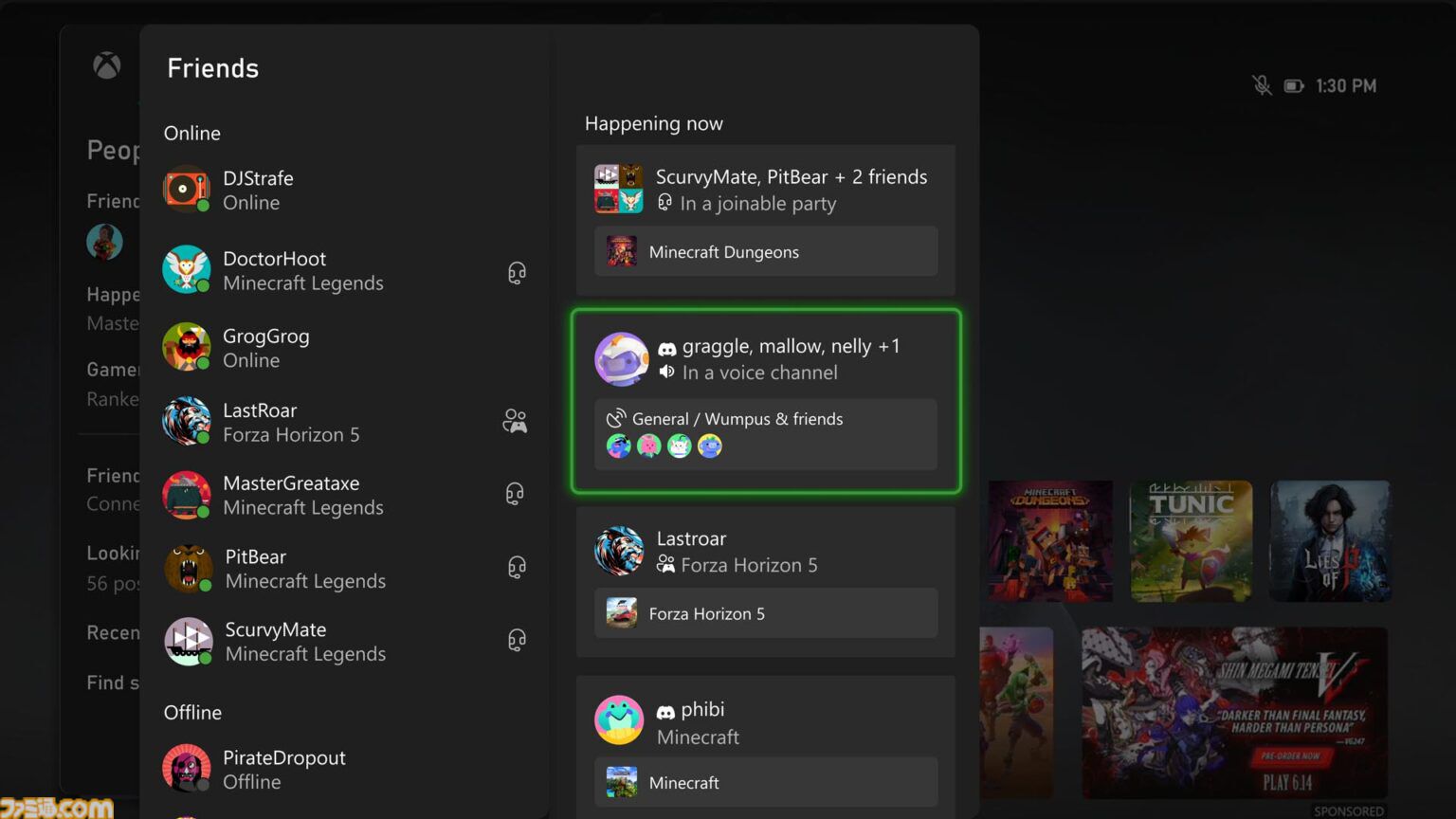
Task: Open the ScurvyMate, PitBear joinable party card
Action: 766,220
